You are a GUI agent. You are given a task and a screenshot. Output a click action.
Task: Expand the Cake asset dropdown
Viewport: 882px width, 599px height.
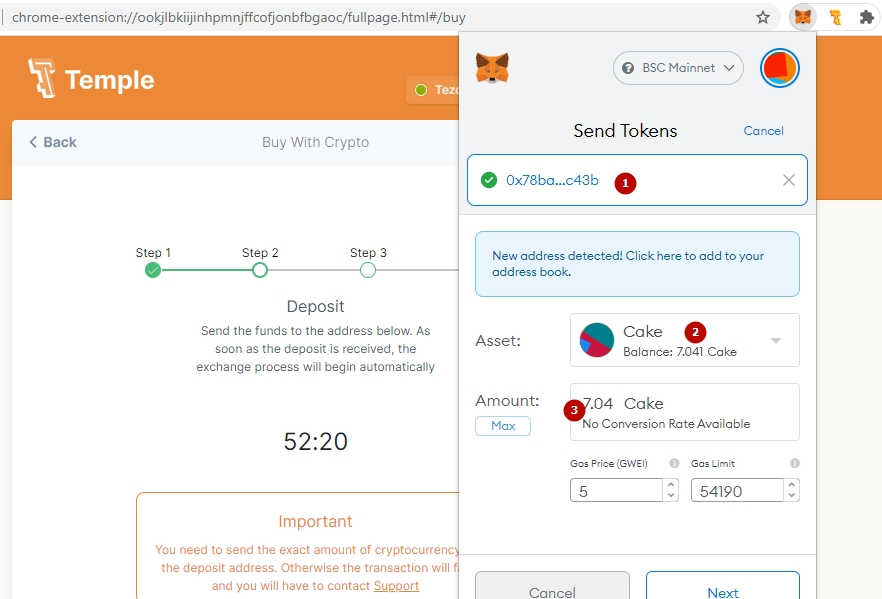coord(776,340)
